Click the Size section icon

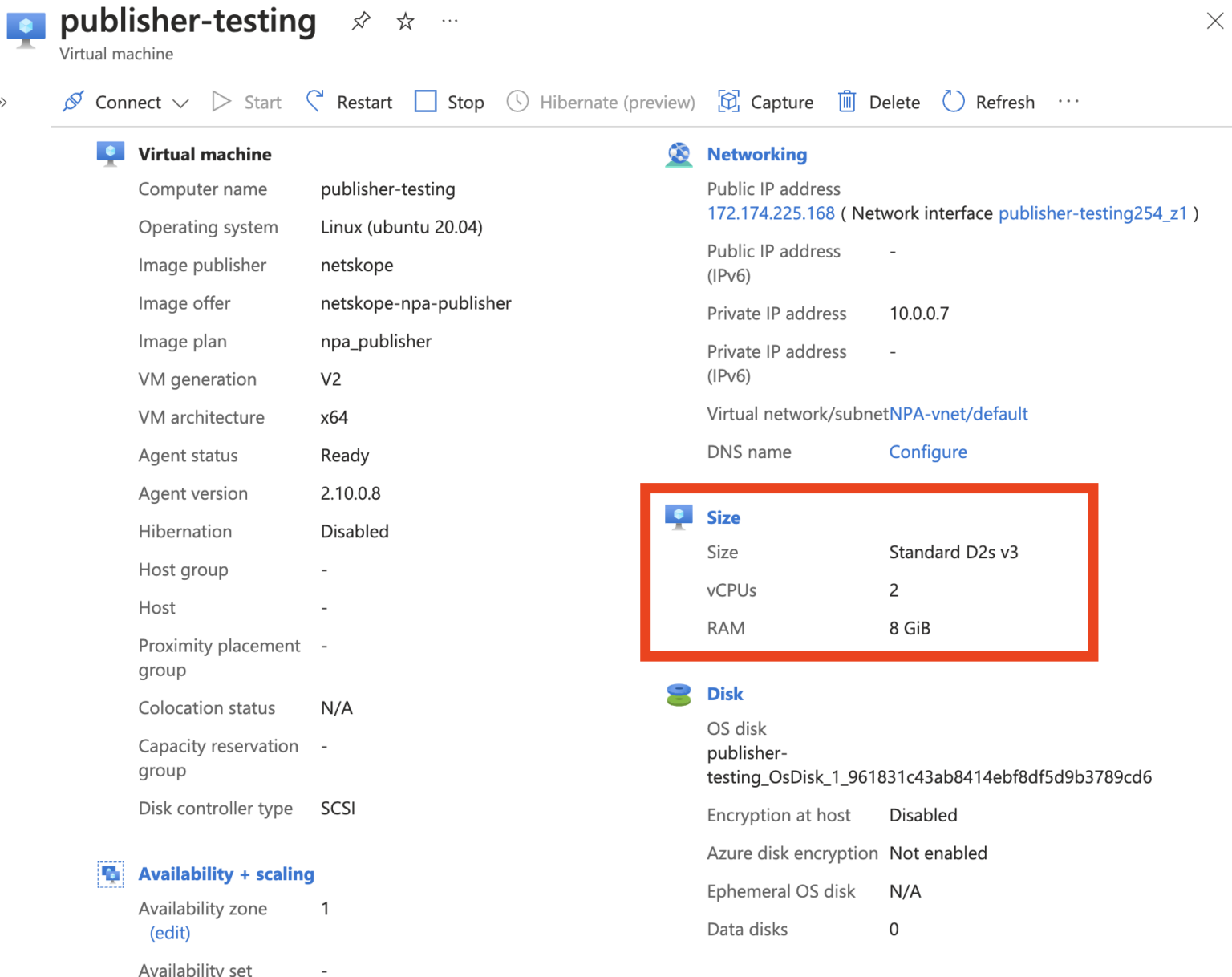(679, 517)
